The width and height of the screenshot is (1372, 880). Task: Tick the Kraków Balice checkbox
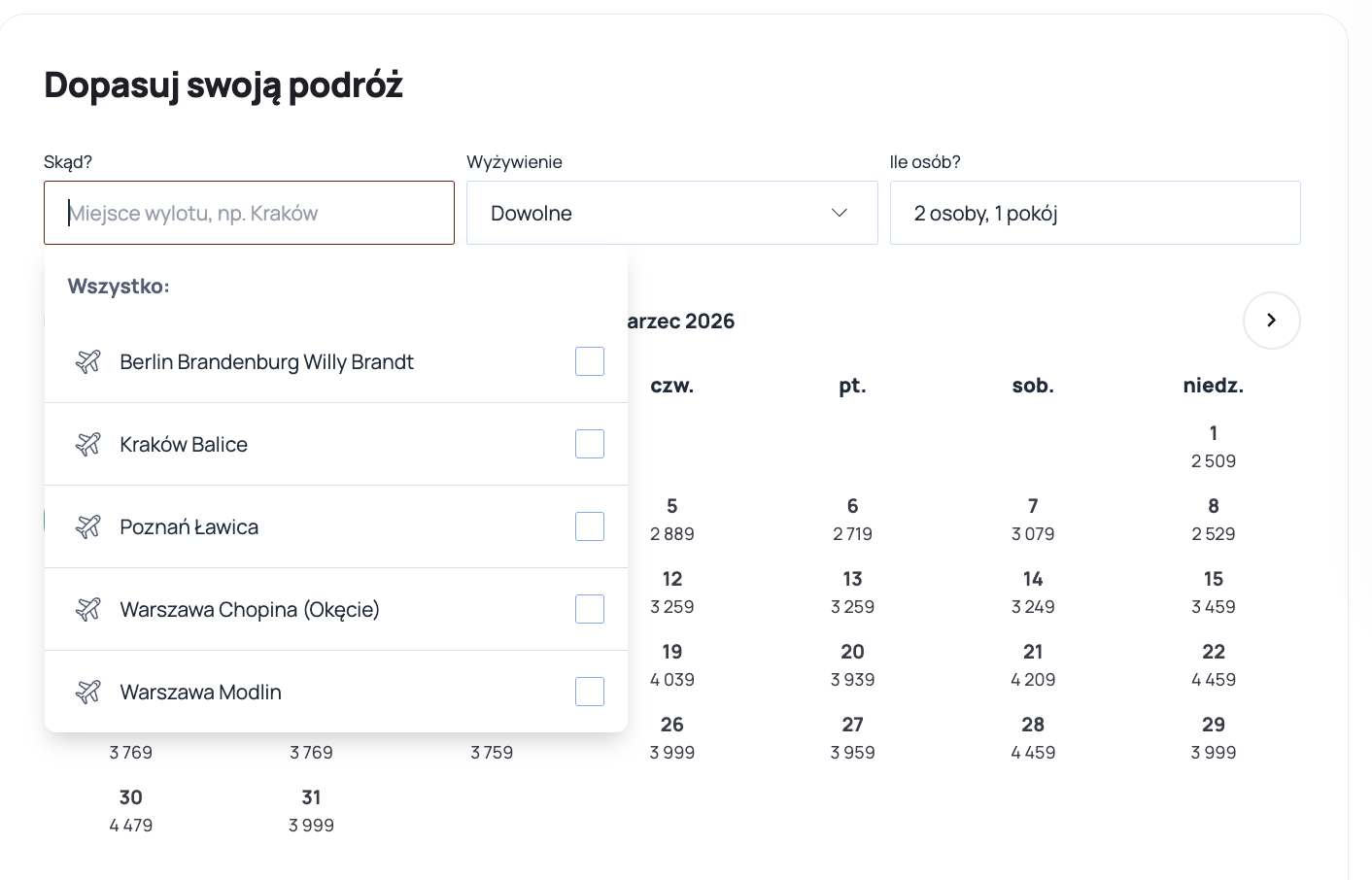589,444
